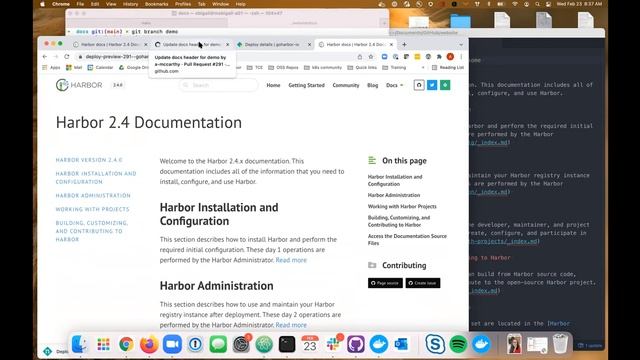The height and width of the screenshot is (360, 640).
Task: Go to Home in Harbor nav
Action: pos(273,85)
